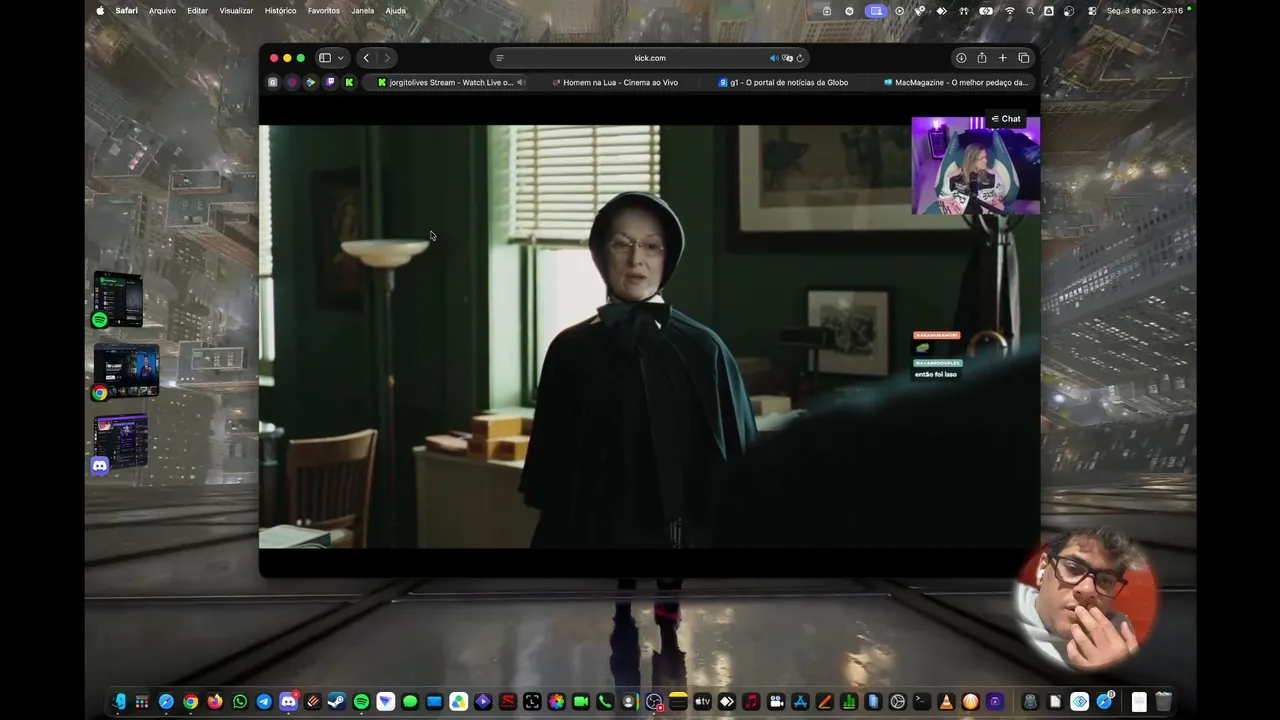Open the Chat panel button
The image size is (1280, 720).
click(x=1006, y=119)
